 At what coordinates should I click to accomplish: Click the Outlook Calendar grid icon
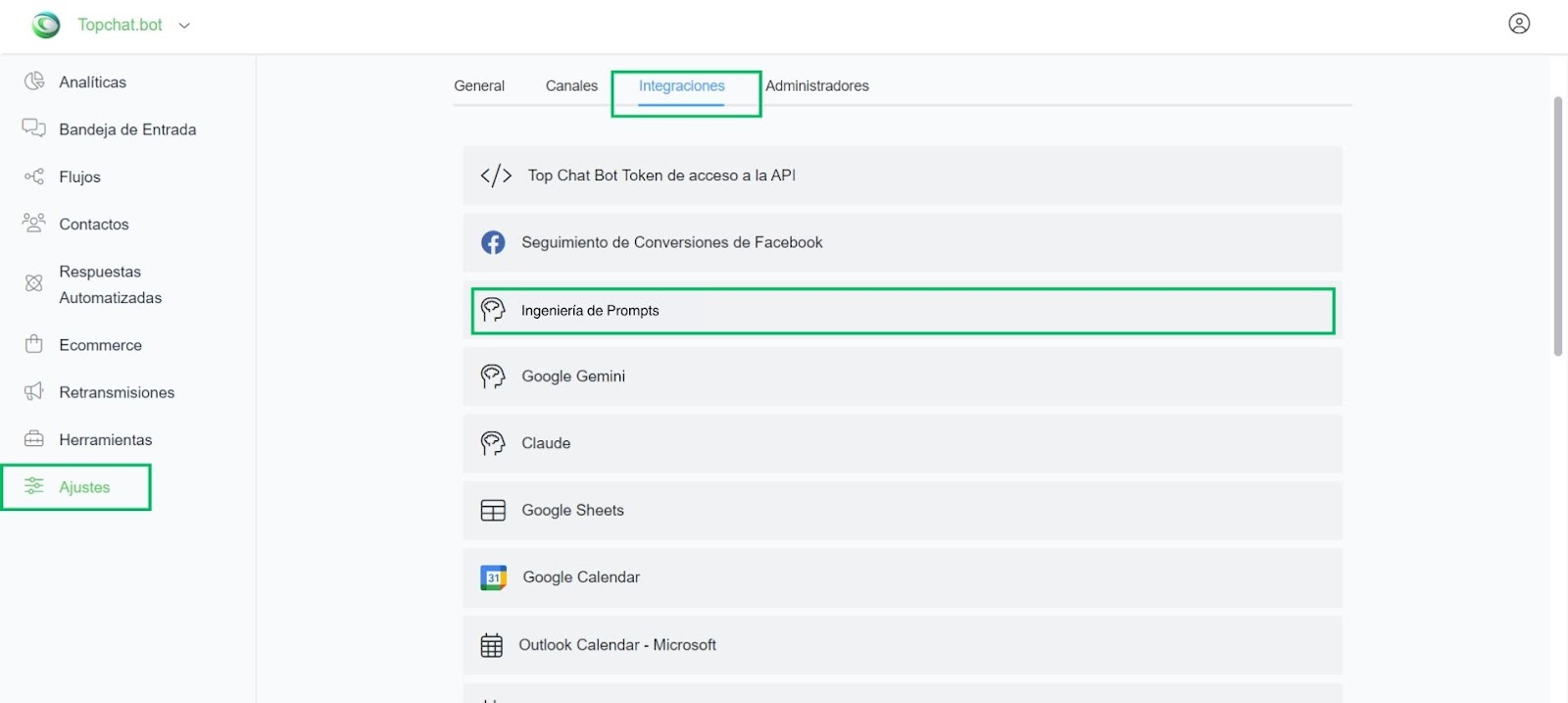click(492, 645)
